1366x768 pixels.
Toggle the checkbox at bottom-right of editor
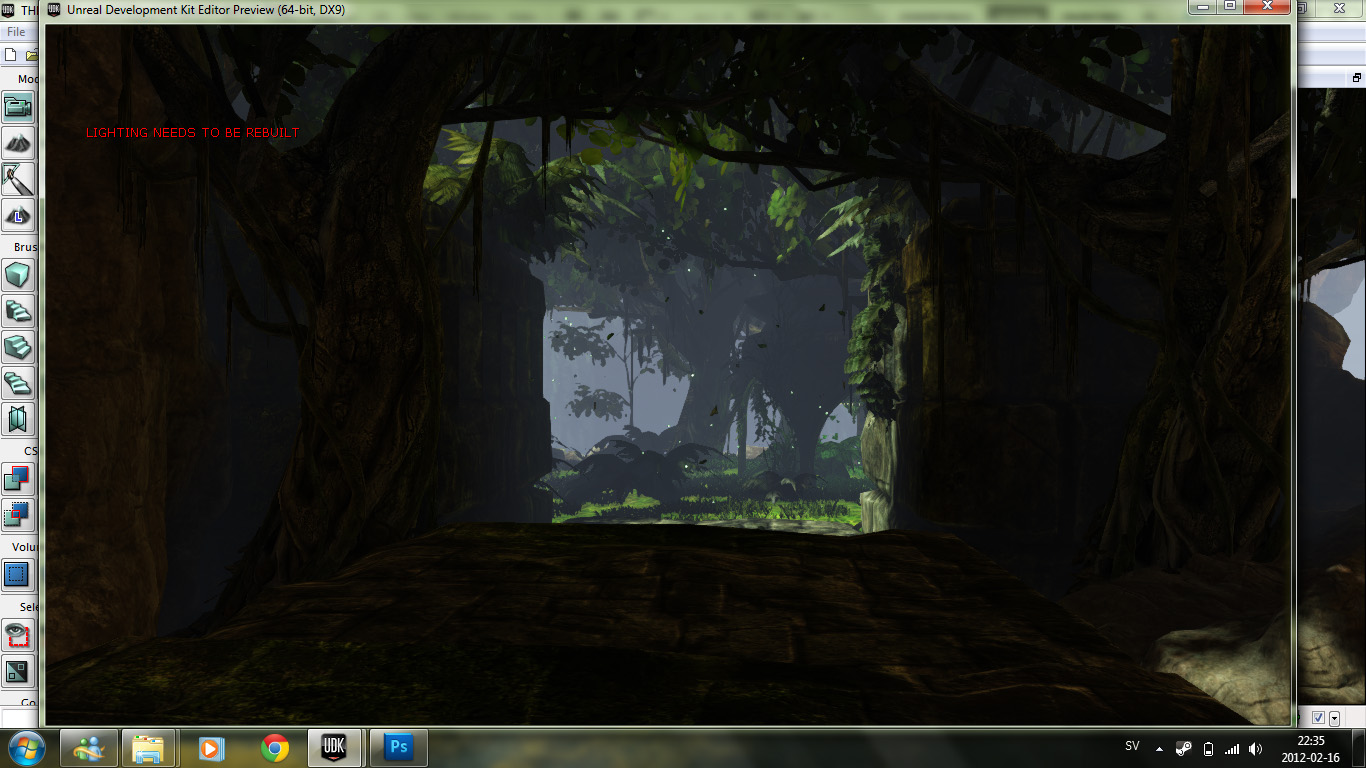(1318, 717)
